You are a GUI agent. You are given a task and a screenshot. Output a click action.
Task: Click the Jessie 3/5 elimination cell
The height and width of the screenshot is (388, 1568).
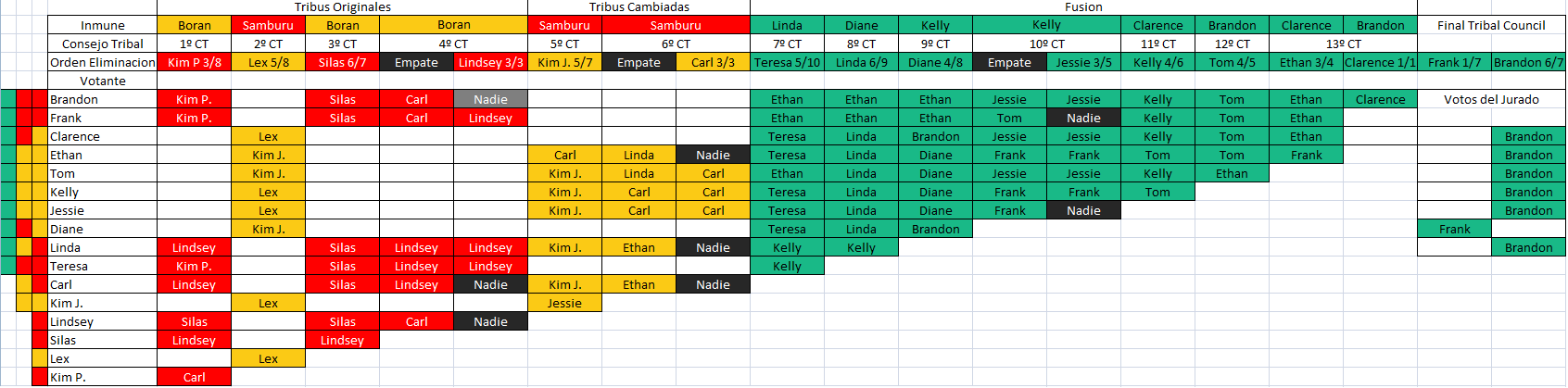[x=1083, y=63]
